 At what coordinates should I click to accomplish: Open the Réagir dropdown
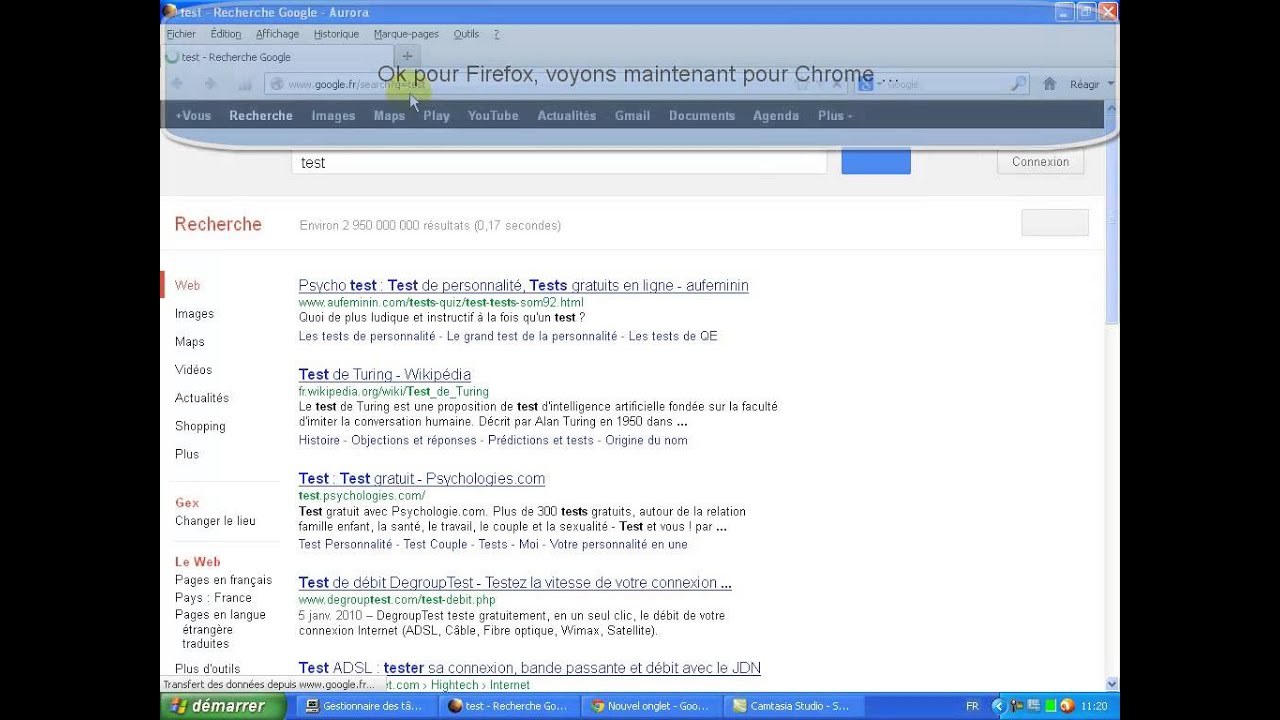[1091, 84]
